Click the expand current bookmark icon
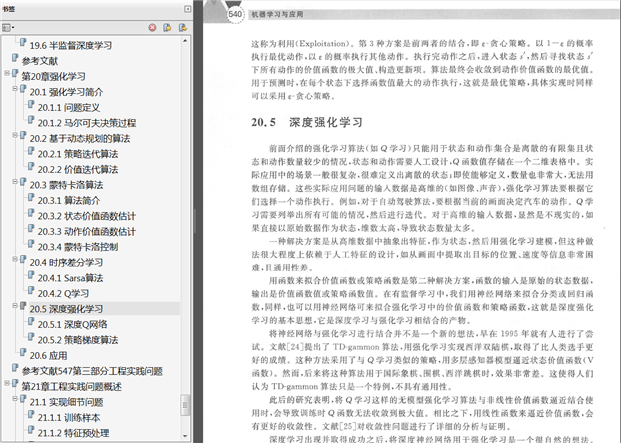The height and width of the screenshot is (443, 621). point(183,27)
